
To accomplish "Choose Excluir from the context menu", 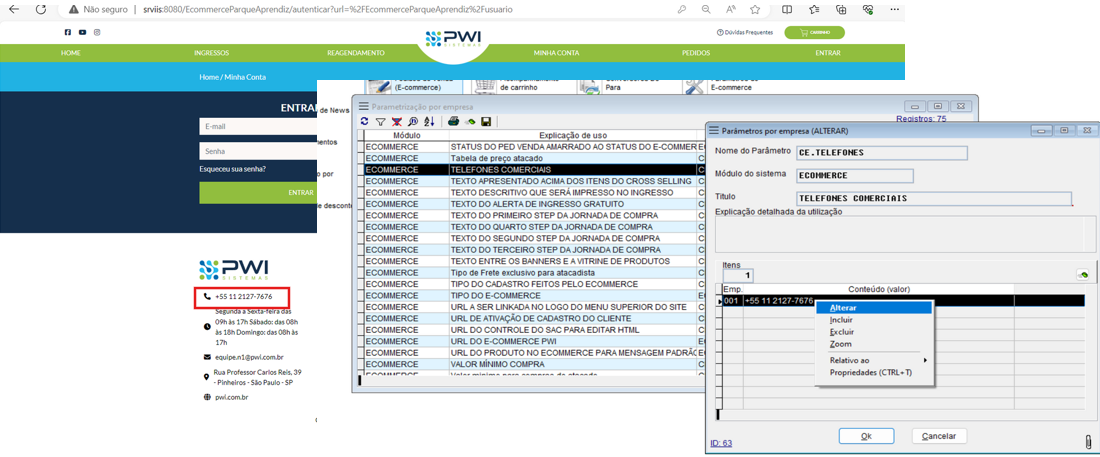I will 841,331.
